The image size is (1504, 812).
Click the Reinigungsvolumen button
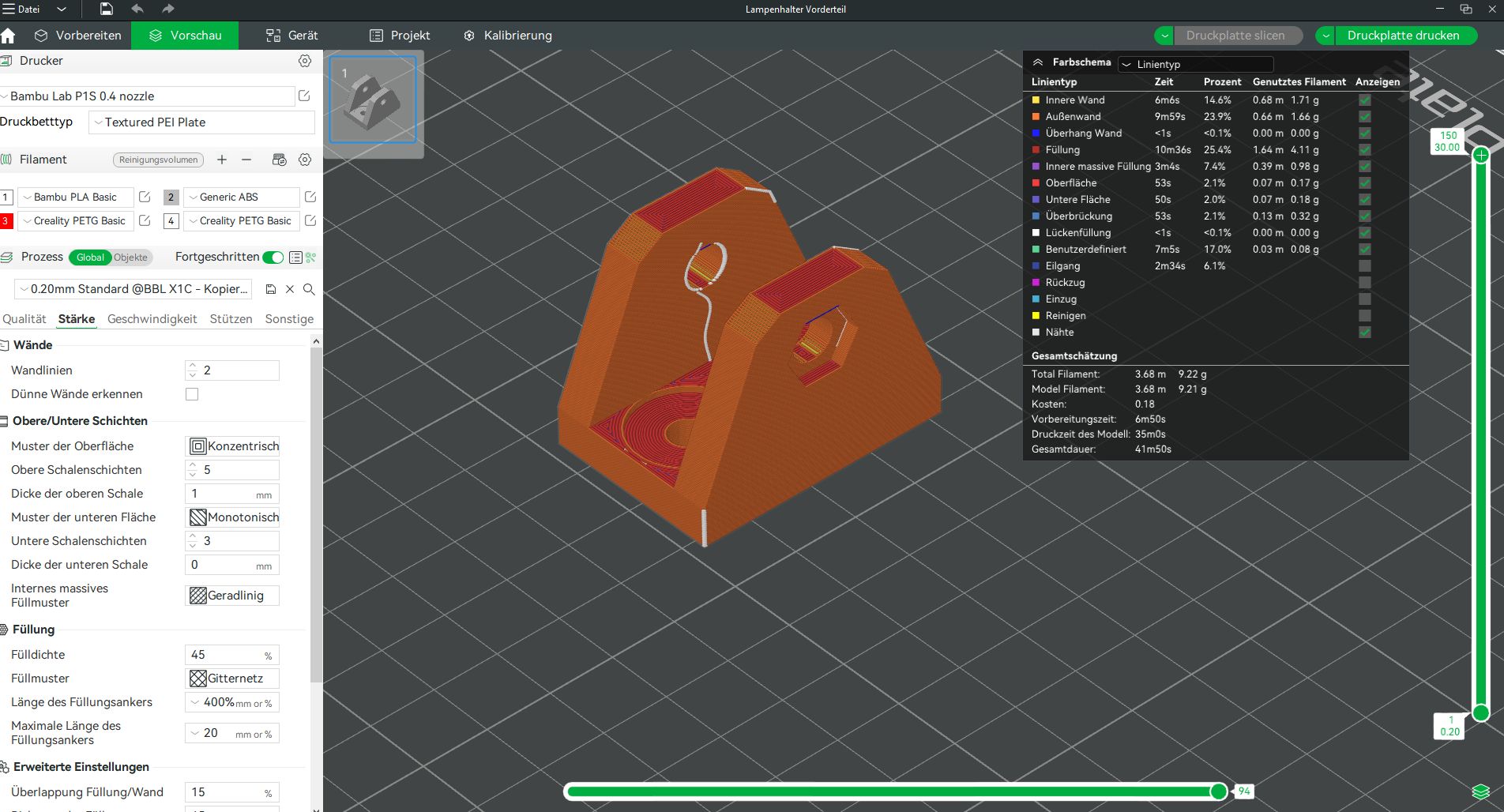pyautogui.click(x=158, y=160)
